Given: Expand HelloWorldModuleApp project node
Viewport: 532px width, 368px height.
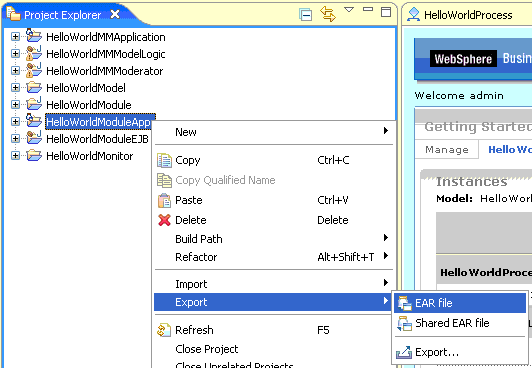Looking at the screenshot, I should (15, 121).
